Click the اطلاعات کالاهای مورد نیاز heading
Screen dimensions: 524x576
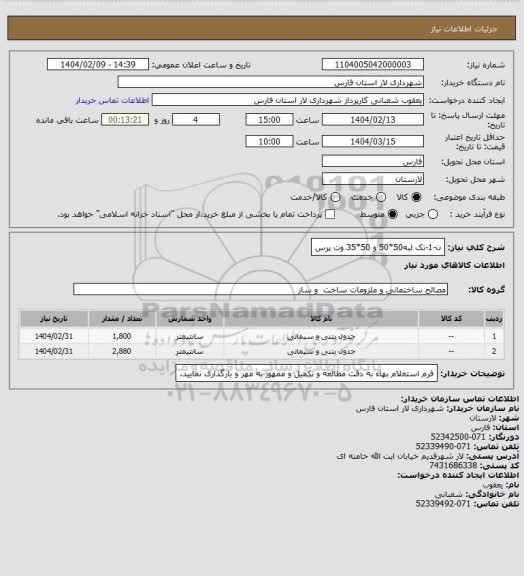tap(454, 265)
